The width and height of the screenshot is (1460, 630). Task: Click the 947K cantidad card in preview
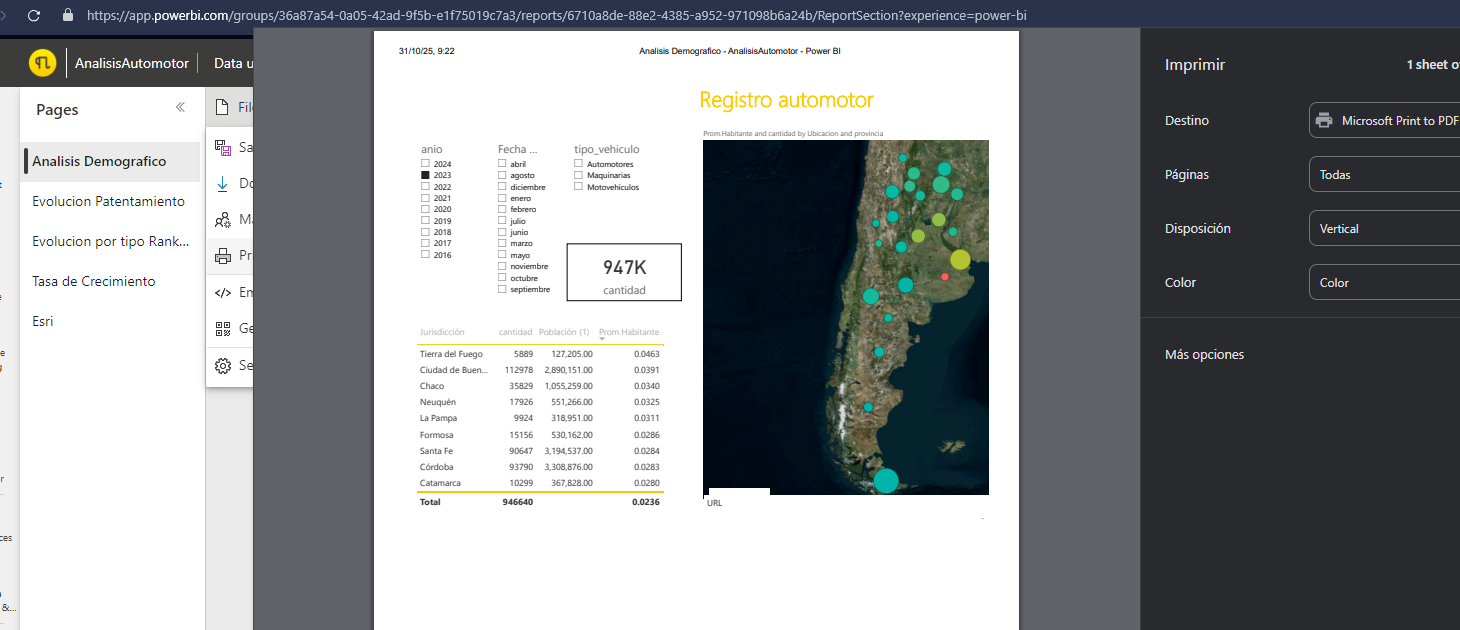tap(624, 272)
